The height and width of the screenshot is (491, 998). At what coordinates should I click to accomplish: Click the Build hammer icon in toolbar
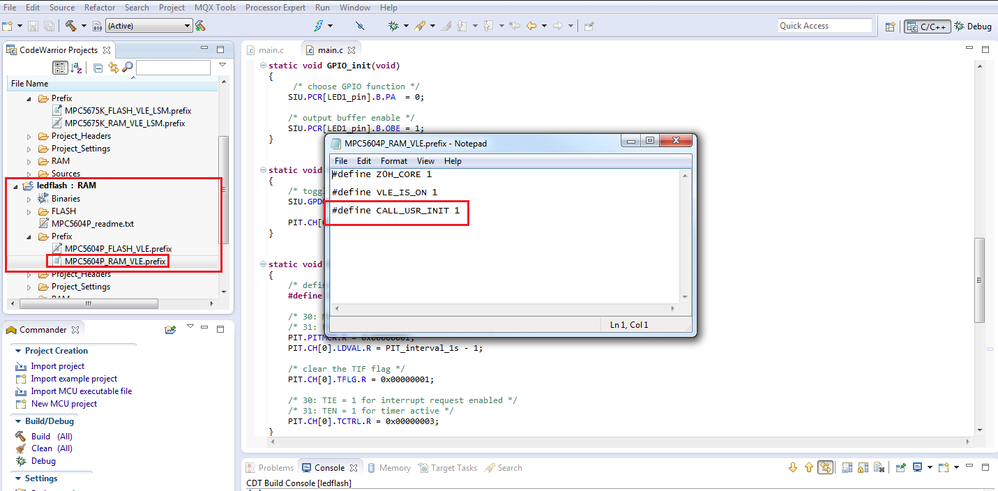pyautogui.click(x=69, y=26)
